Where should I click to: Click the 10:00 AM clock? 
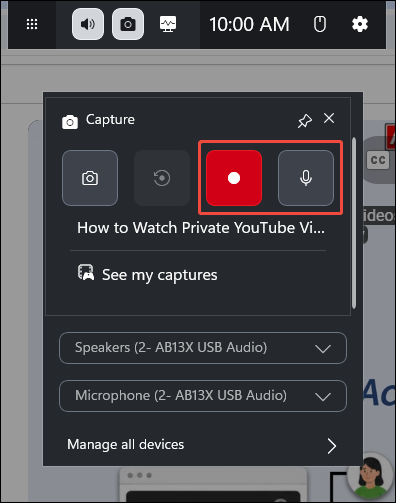(249, 24)
